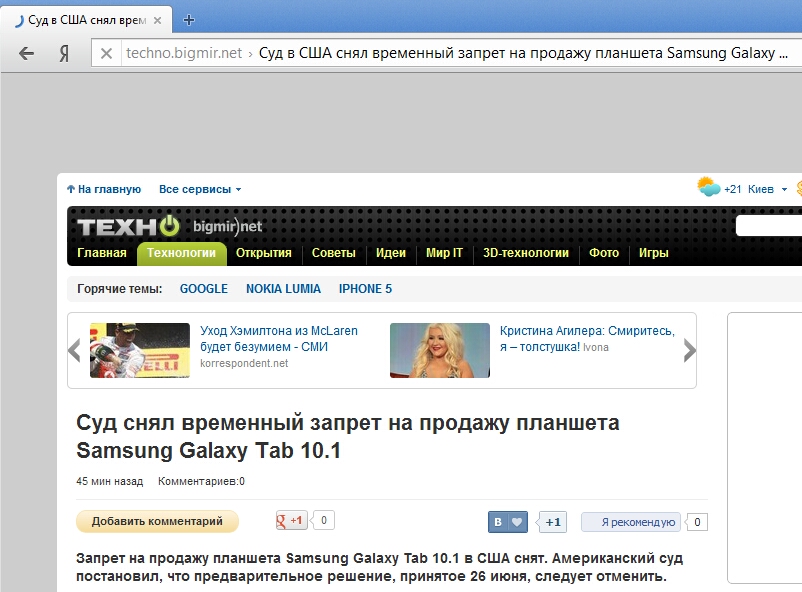Open 'Уход Хэмилтона из McLaren' headline
Screen dimensions: 802x592
tap(279, 339)
